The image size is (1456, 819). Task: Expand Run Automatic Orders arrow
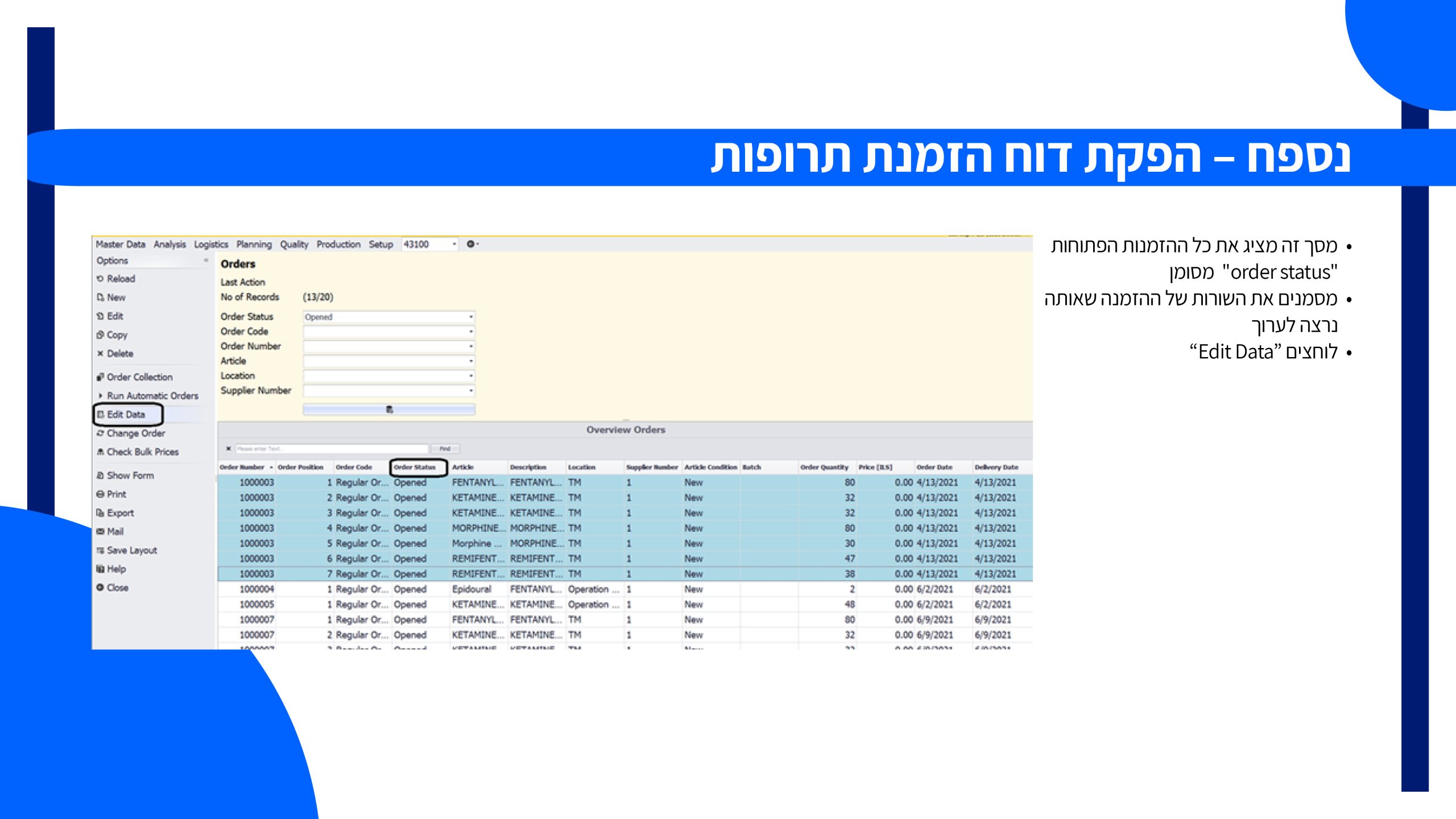tap(100, 396)
